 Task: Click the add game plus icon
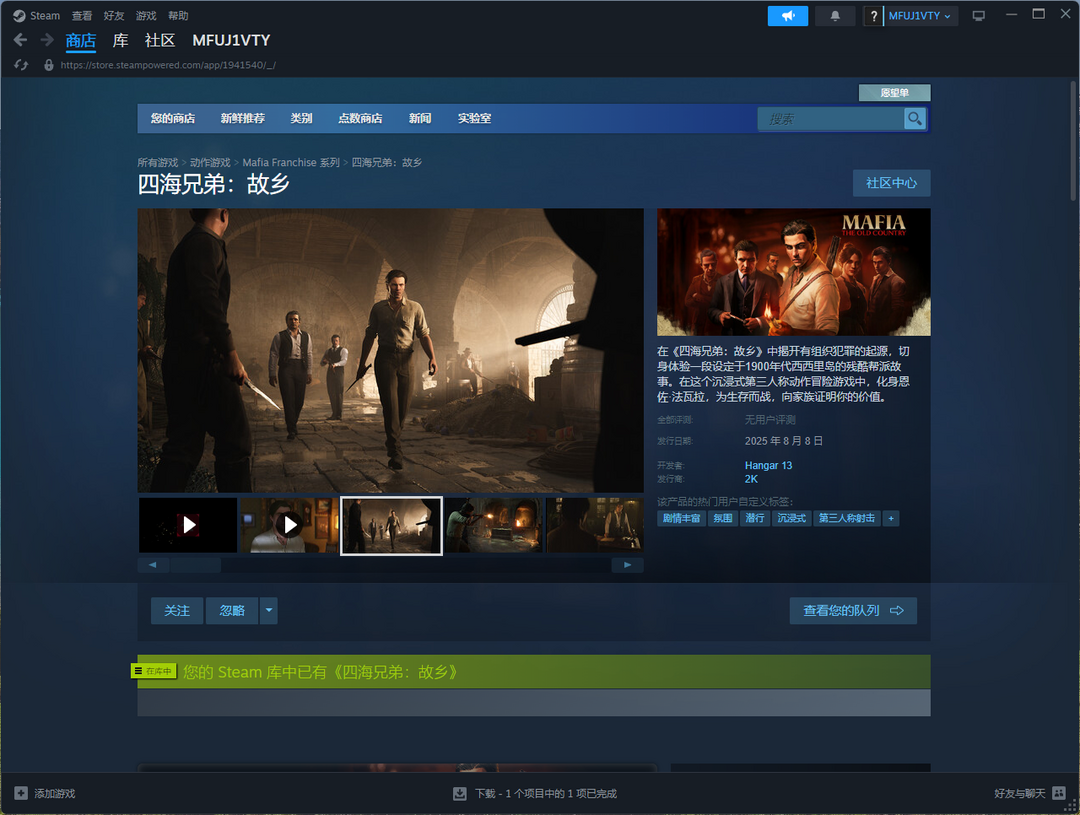tap(21, 793)
